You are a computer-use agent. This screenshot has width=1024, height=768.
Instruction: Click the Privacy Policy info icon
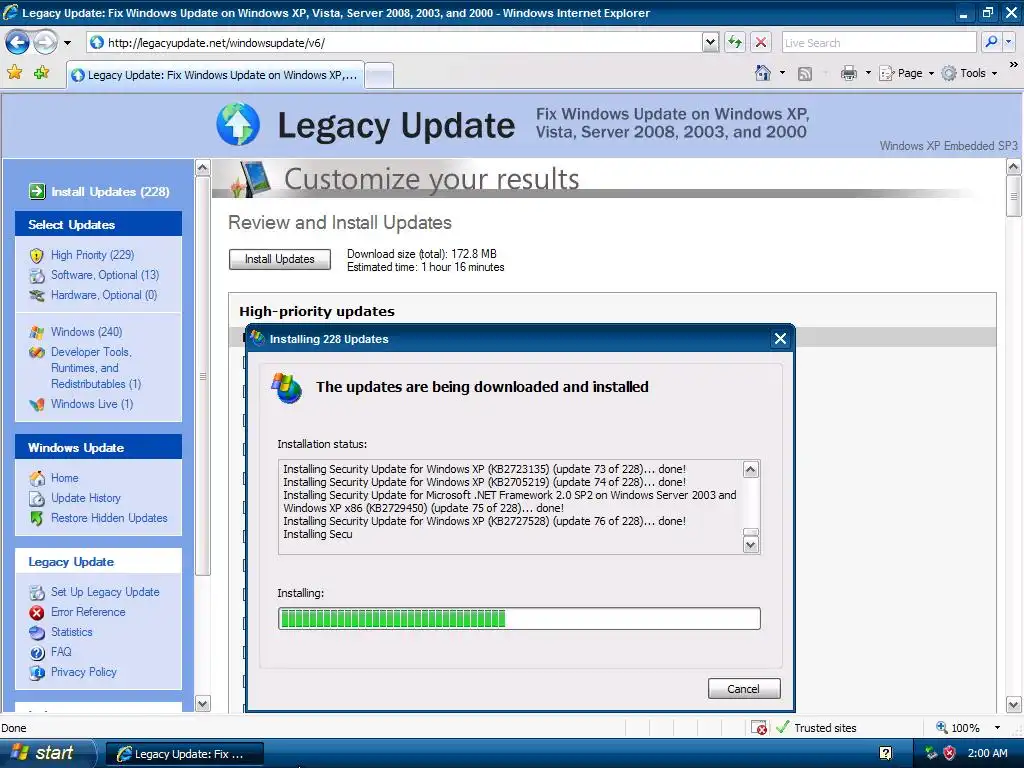click(37, 673)
